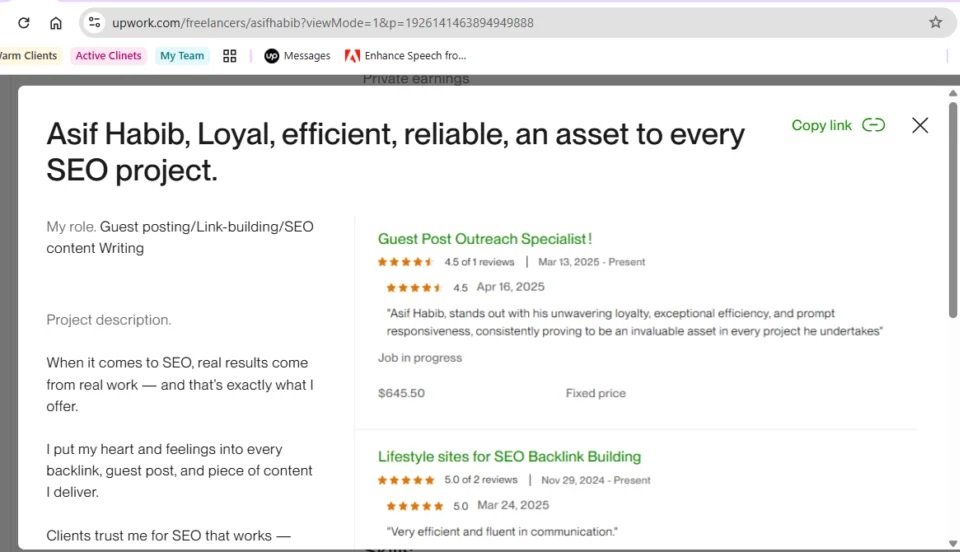Focus the upwork.com address bar URL
Image resolution: width=960 pixels, height=552 pixels.
click(323, 23)
